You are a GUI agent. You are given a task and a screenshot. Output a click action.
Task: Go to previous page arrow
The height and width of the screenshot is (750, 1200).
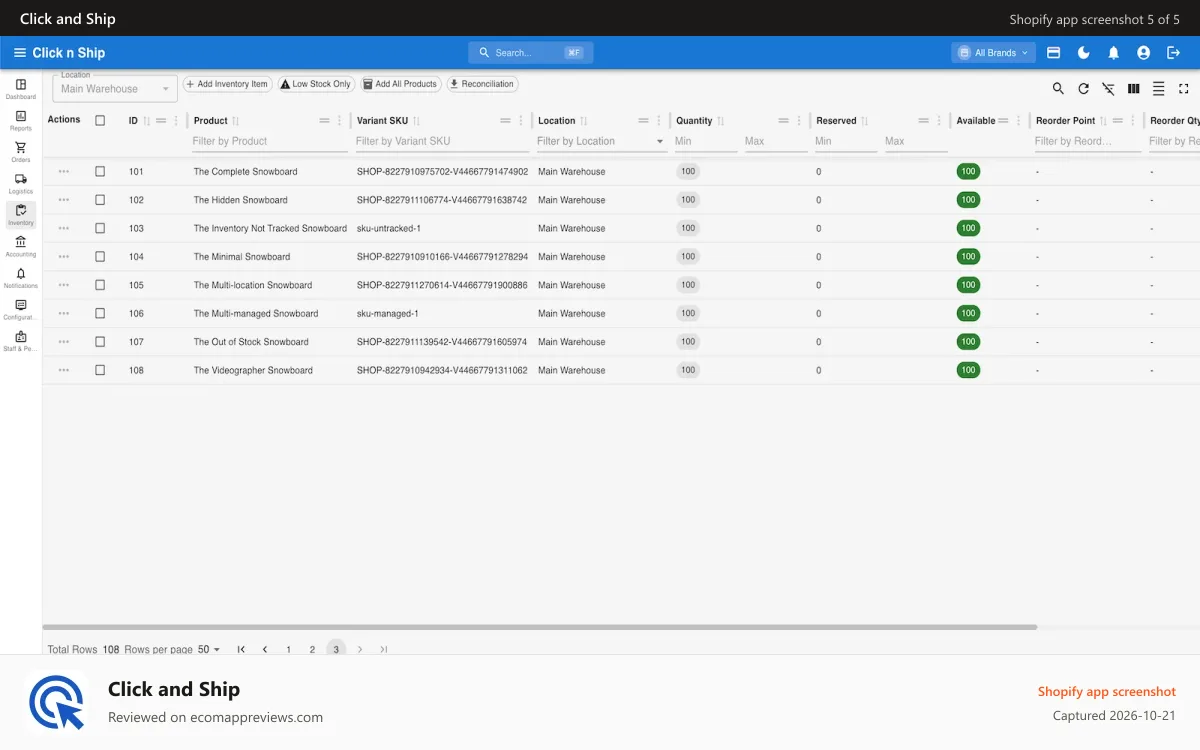point(265,649)
